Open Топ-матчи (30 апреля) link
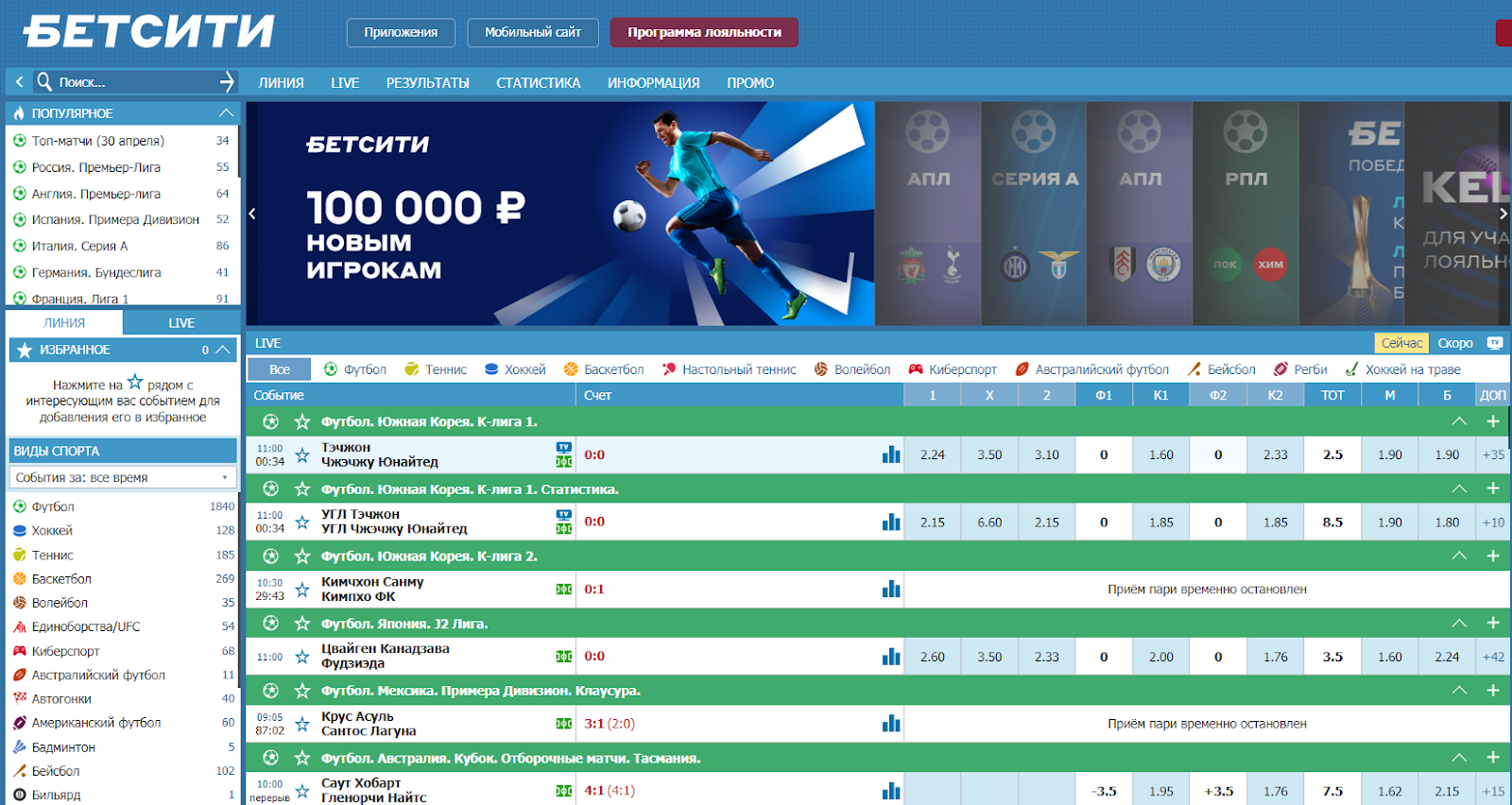This screenshot has width=1512, height=805. point(98,141)
